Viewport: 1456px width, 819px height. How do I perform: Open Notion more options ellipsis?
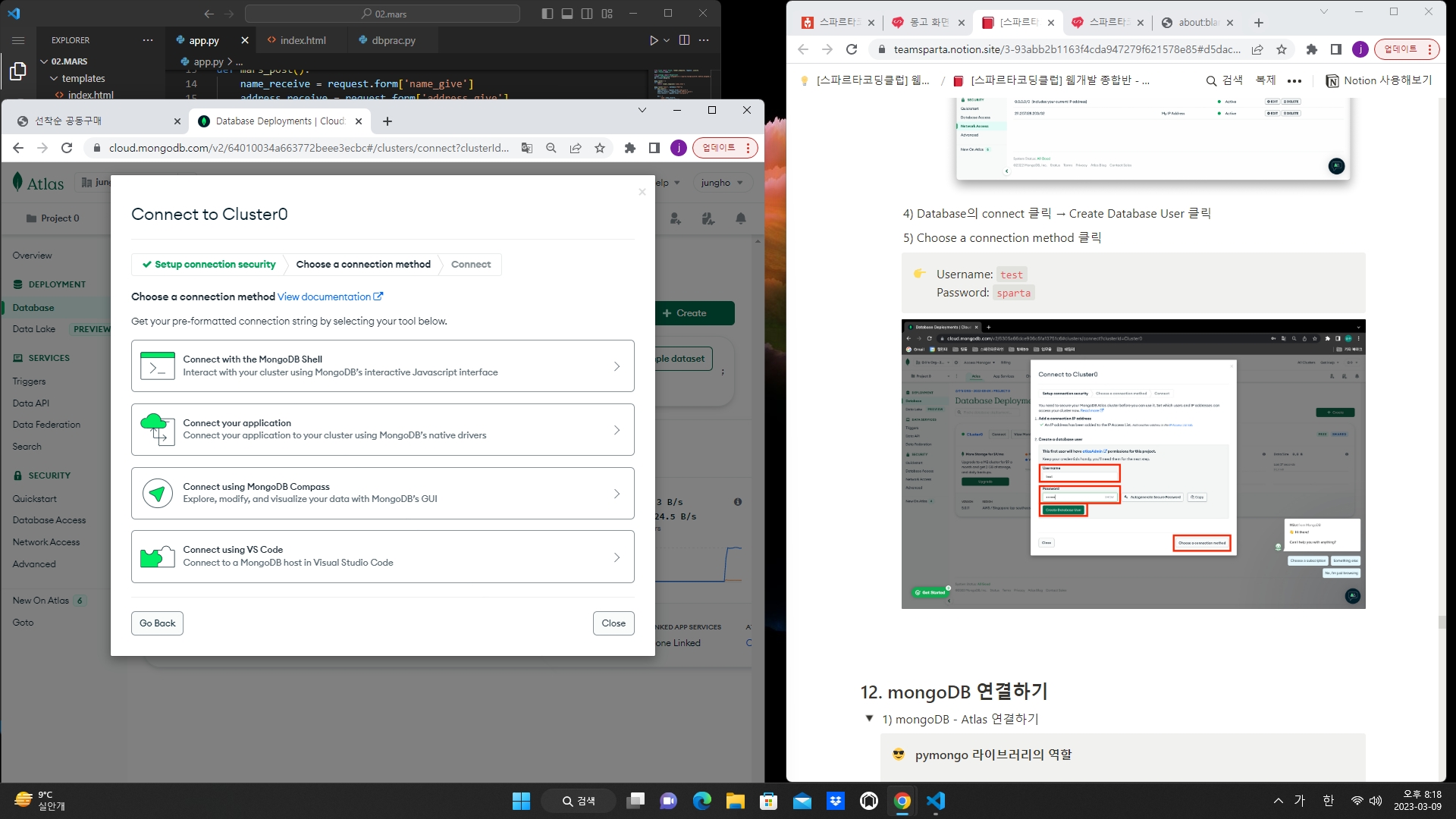click(x=1294, y=80)
